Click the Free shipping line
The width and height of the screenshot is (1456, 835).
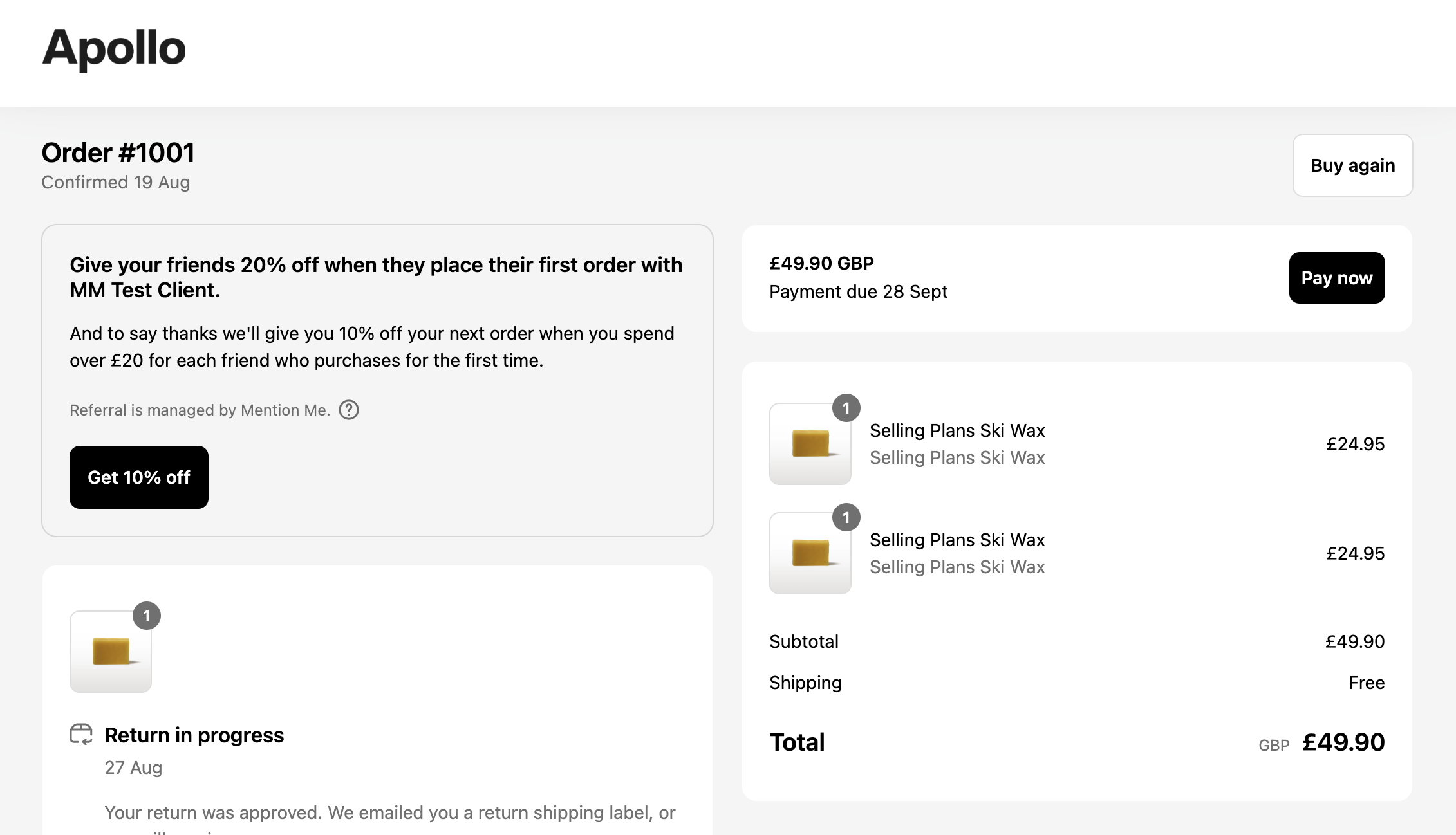coord(1367,683)
